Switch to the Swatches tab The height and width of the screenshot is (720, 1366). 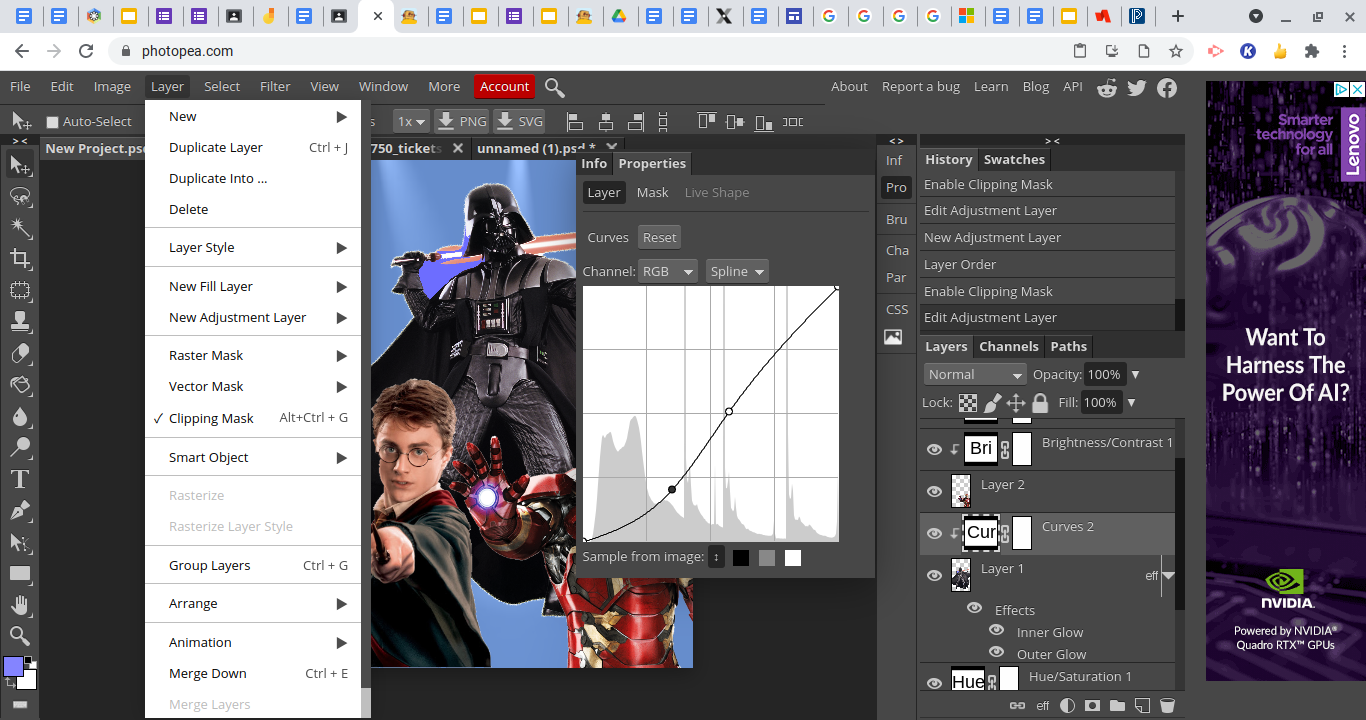tap(1014, 159)
